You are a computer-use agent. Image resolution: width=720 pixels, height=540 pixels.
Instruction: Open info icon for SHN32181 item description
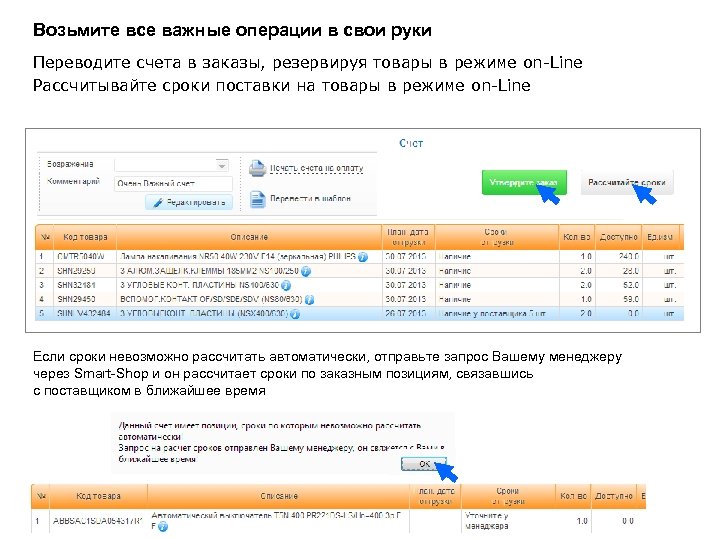point(286,286)
